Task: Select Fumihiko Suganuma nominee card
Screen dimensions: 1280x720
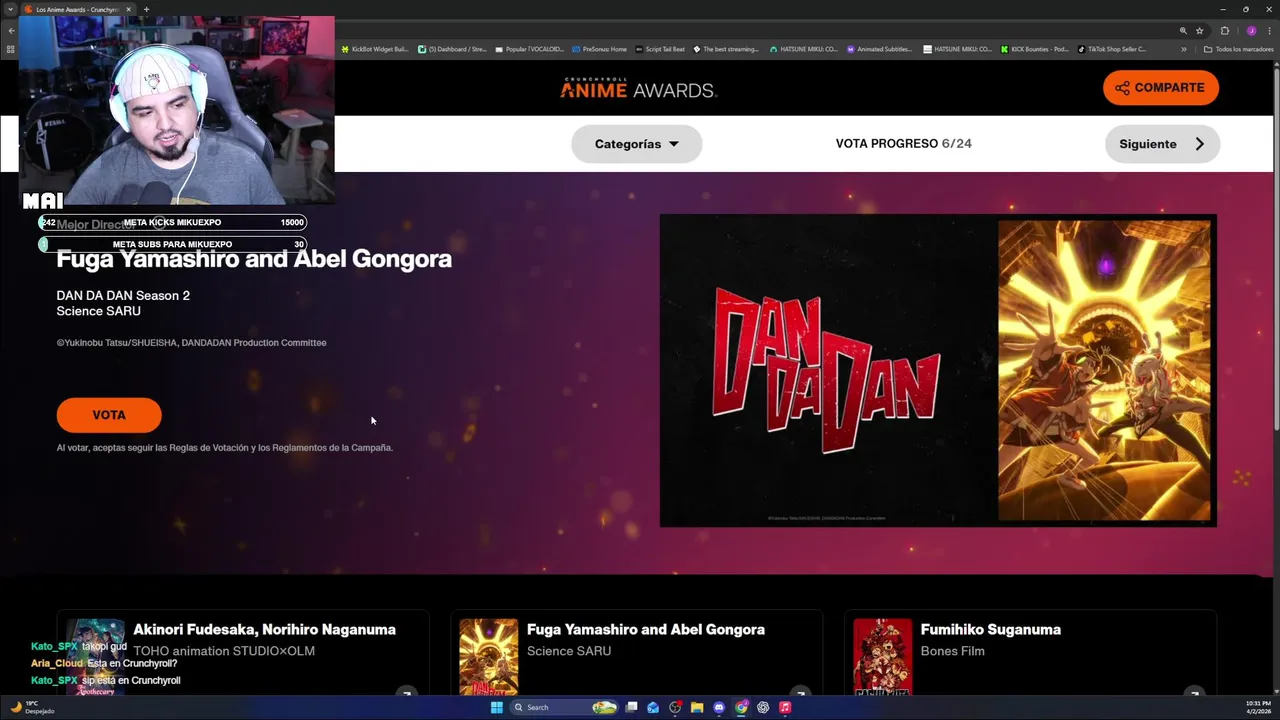Action: click(1030, 654)
